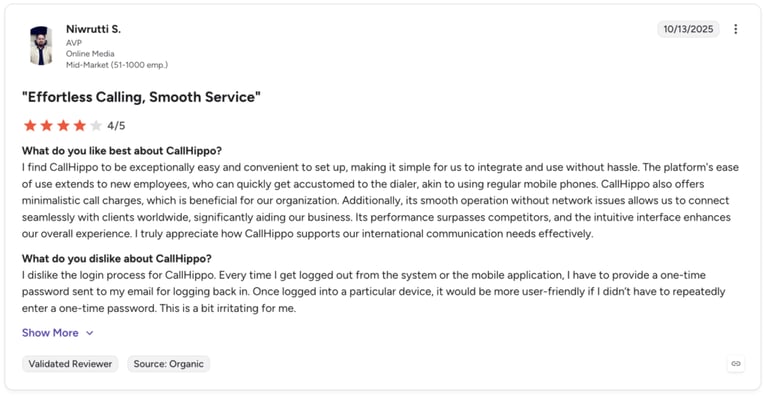
Task: Click reviewer Niwrutti S. profile photo
Action: 41,46
